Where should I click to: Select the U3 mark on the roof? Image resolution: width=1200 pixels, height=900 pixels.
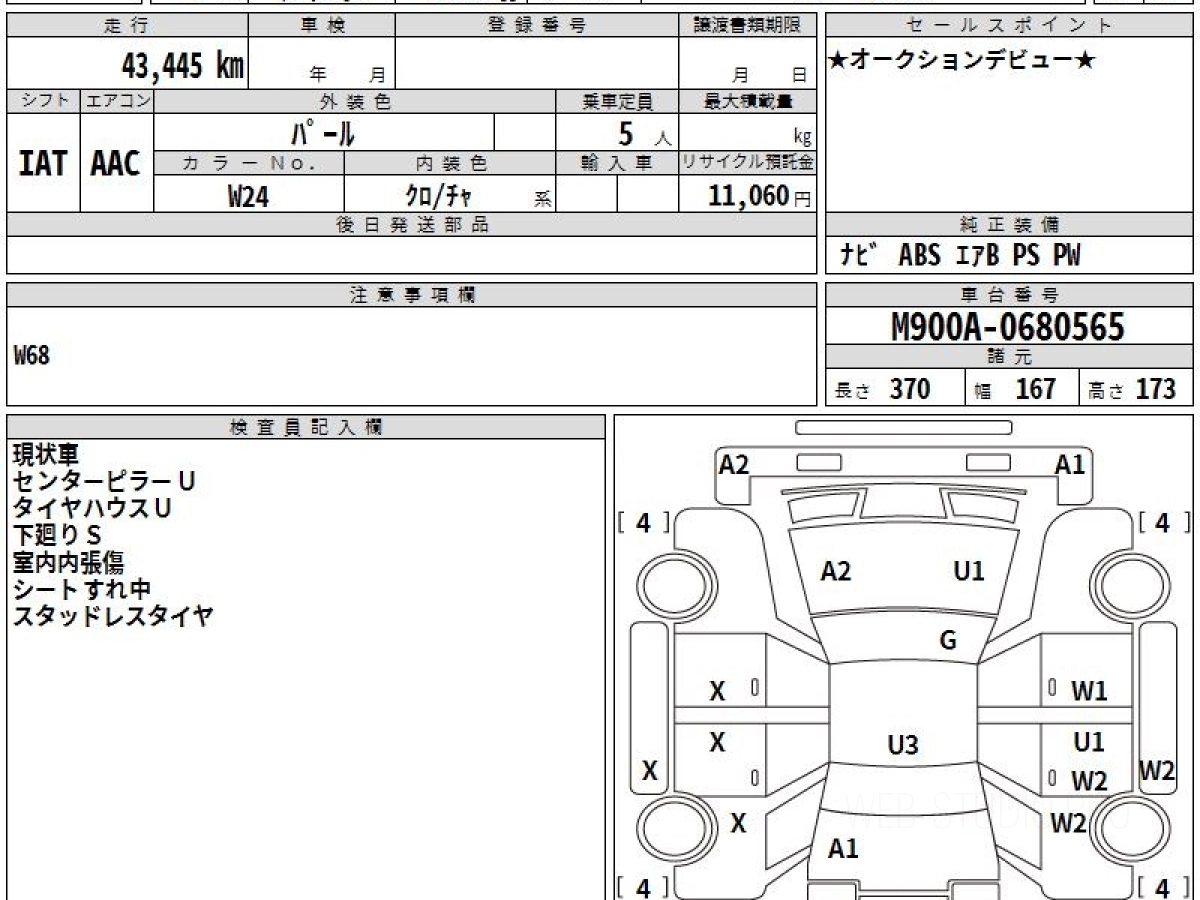point(903,744)
